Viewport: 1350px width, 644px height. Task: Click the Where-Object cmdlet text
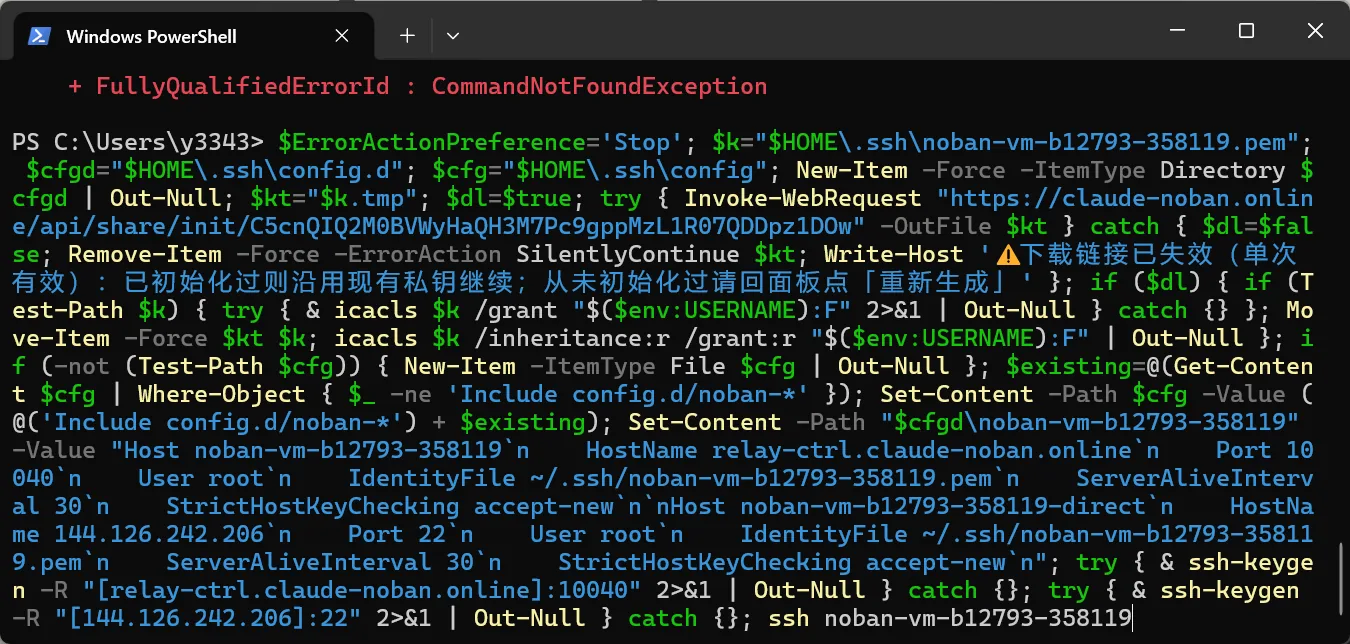(x=222, y=394)
